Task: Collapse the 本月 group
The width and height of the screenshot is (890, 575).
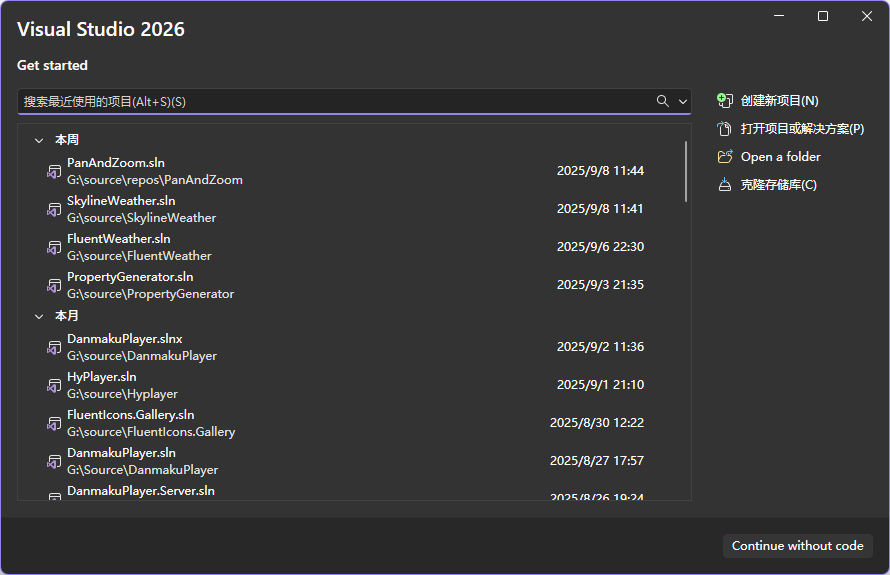Action: tap(39, 316)
